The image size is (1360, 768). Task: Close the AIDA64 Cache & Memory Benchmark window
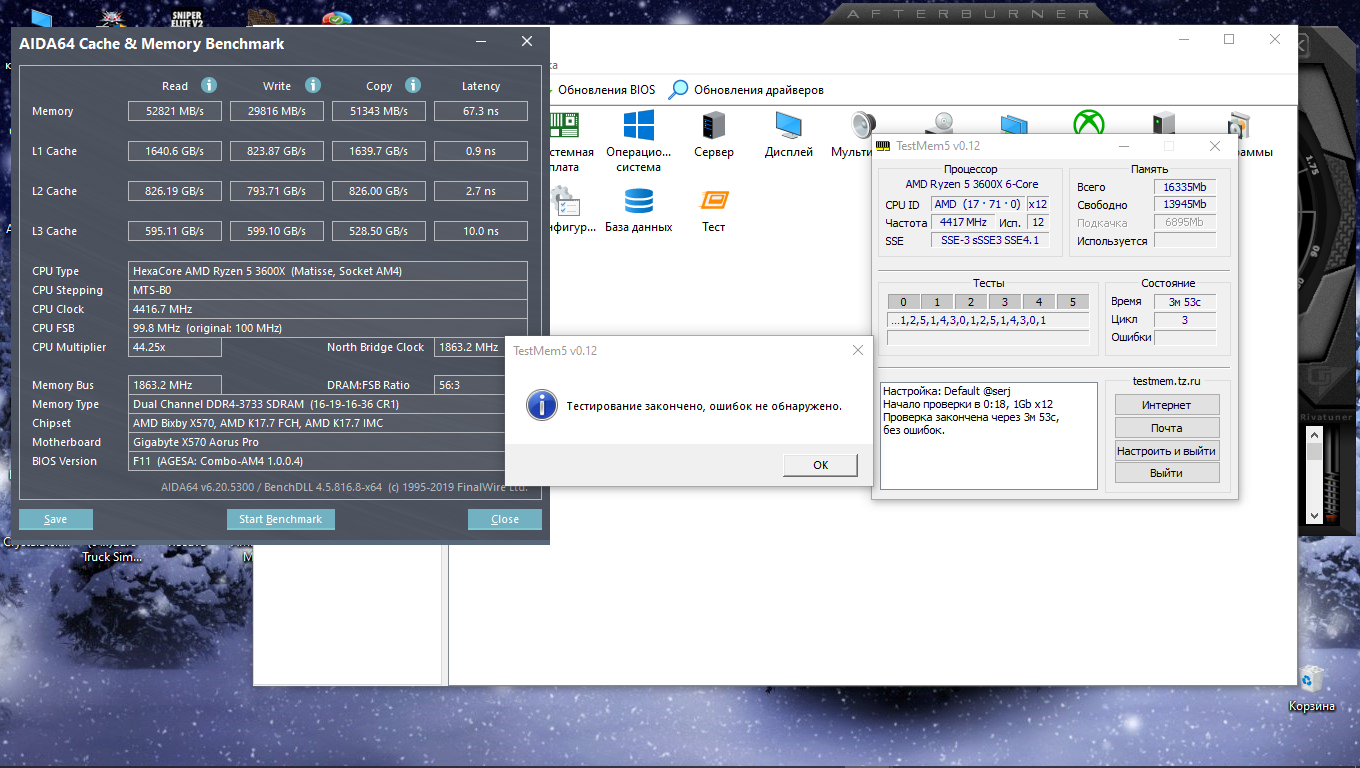527,42
